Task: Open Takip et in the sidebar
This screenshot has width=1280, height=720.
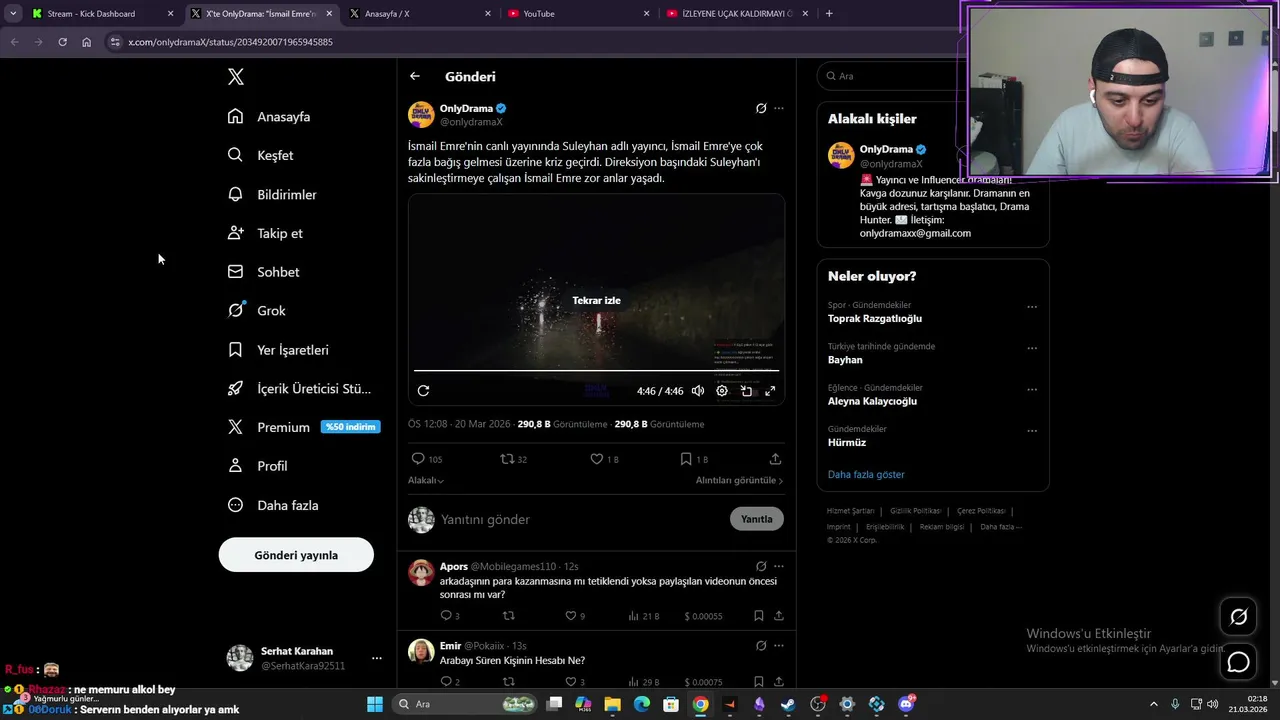Action: point(266,233)
